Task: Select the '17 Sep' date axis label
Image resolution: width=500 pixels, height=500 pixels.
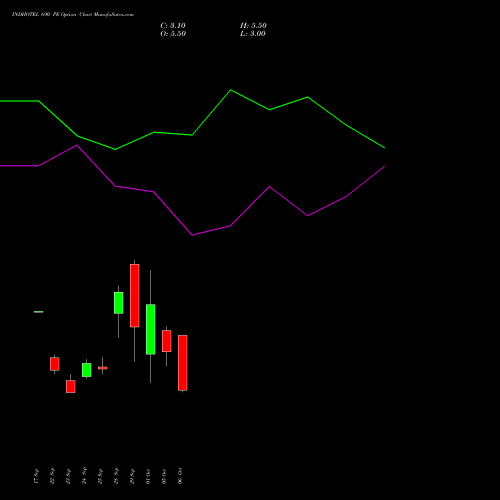Action: point(36,476)
